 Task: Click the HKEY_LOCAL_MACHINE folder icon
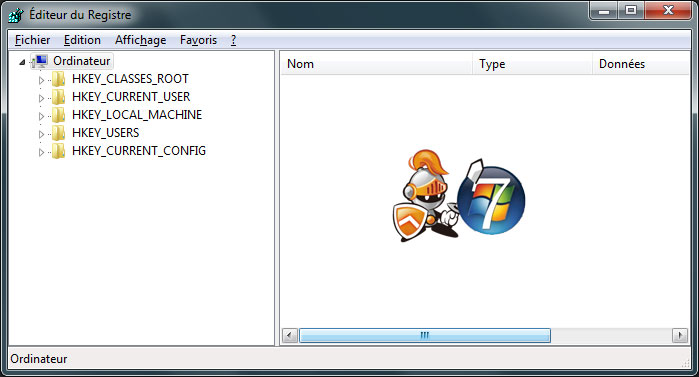click(58, 115)
